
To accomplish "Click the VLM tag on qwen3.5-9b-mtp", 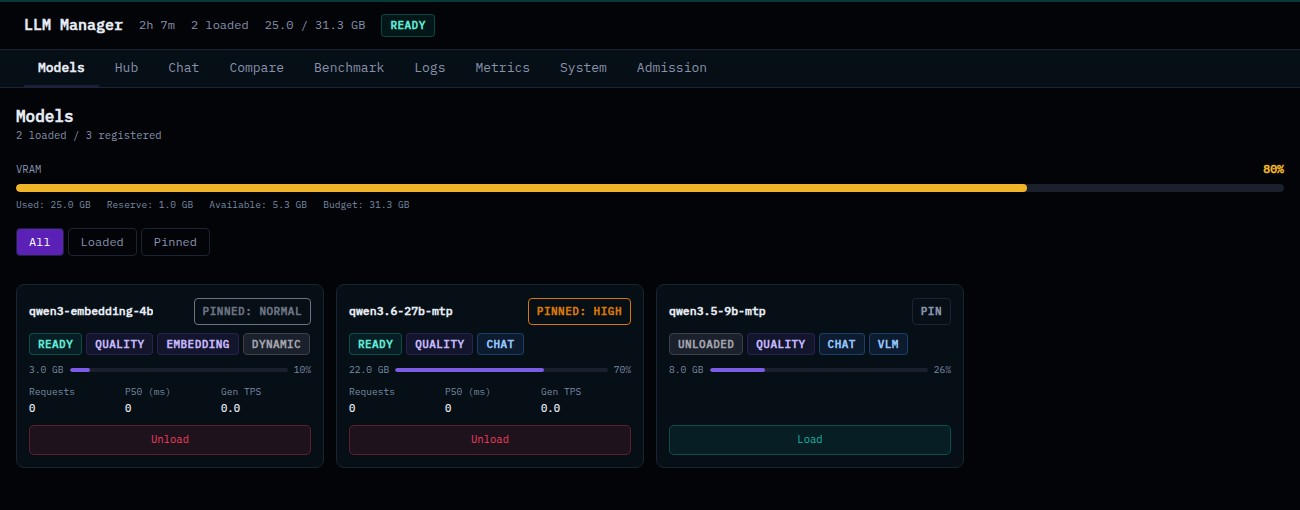I will 888,344.
